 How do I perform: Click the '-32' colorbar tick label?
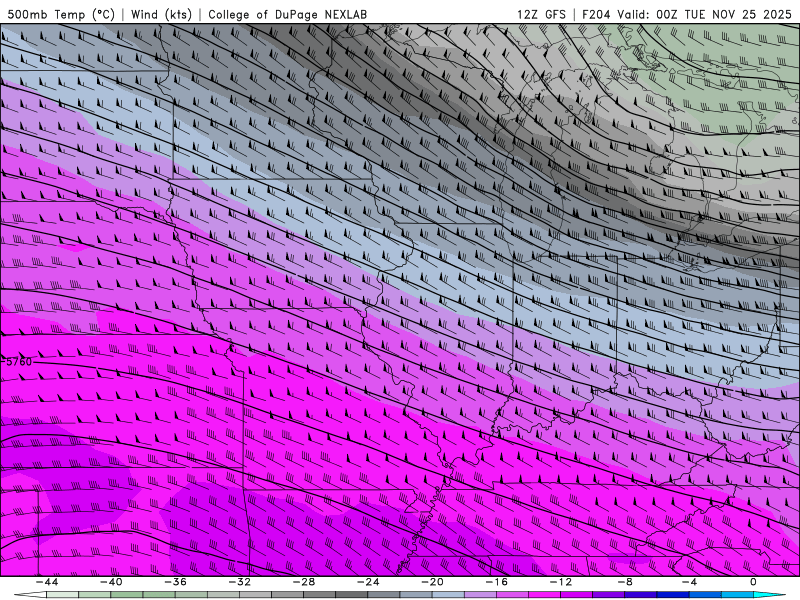coord(239,582)
